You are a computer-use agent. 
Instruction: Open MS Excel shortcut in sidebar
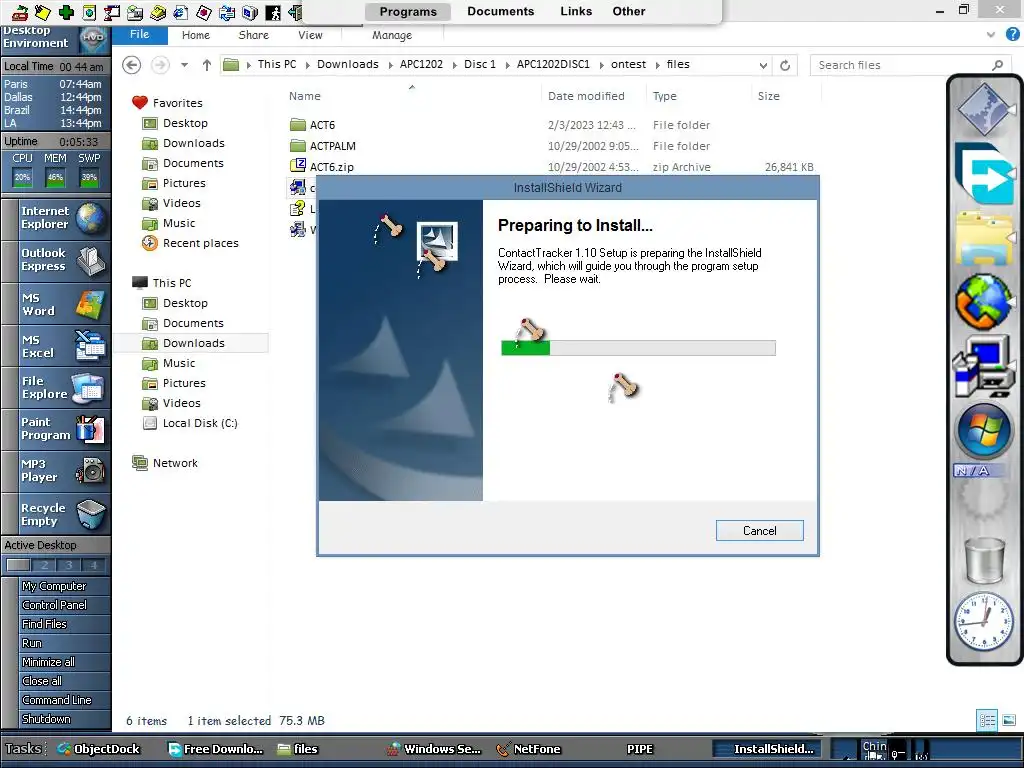(x=56, y=347)
